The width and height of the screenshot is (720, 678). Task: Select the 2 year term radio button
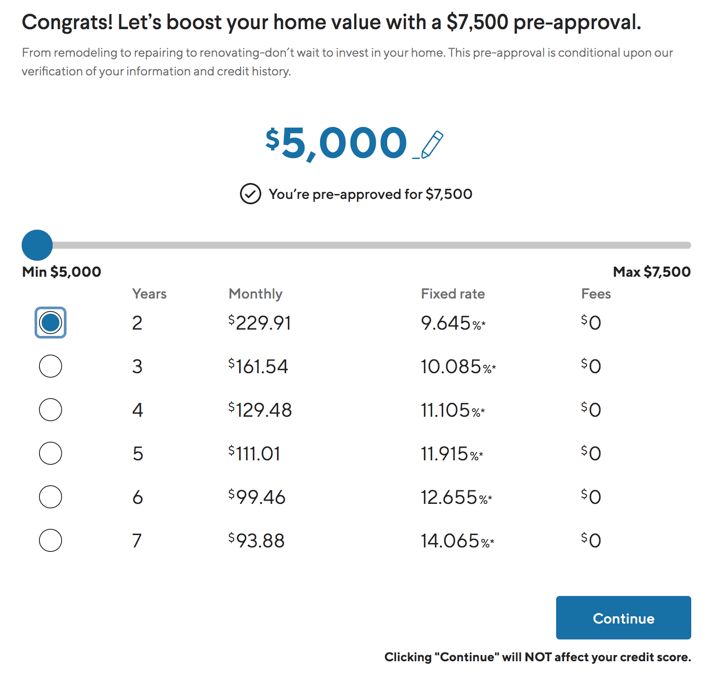[51, 323]
